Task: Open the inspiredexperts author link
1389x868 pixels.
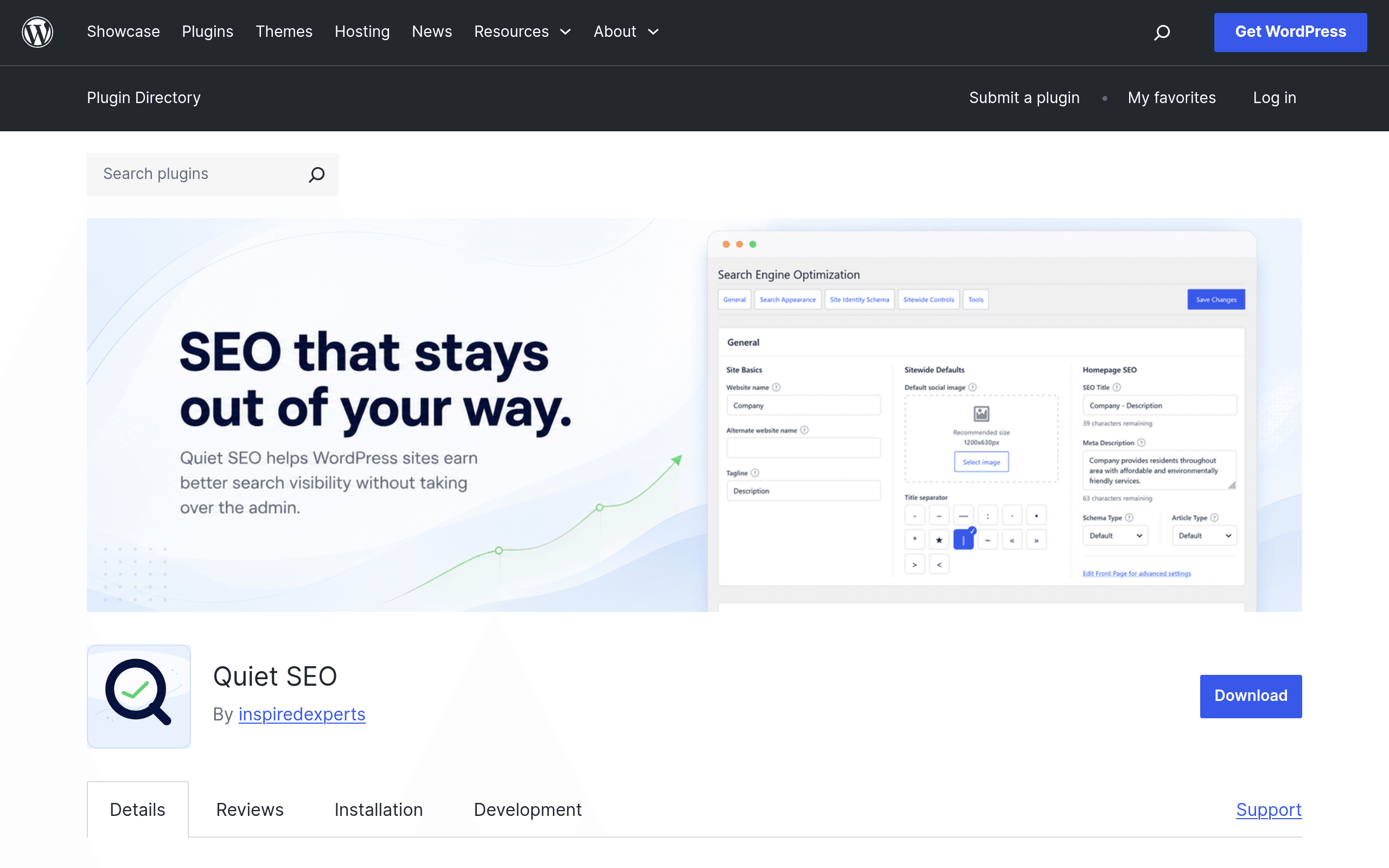Action: pyautogui.click(x=302, y=714)
